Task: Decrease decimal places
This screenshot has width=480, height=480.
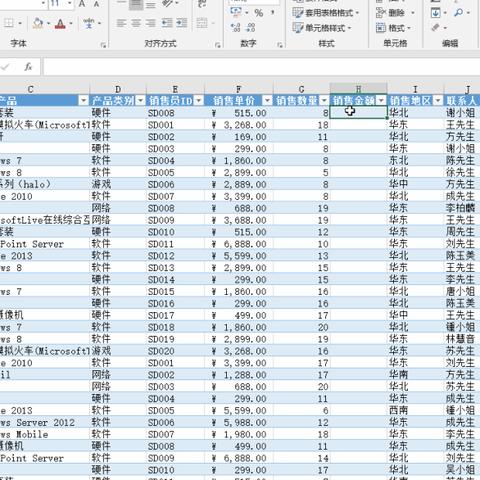Action: (250, 27)
